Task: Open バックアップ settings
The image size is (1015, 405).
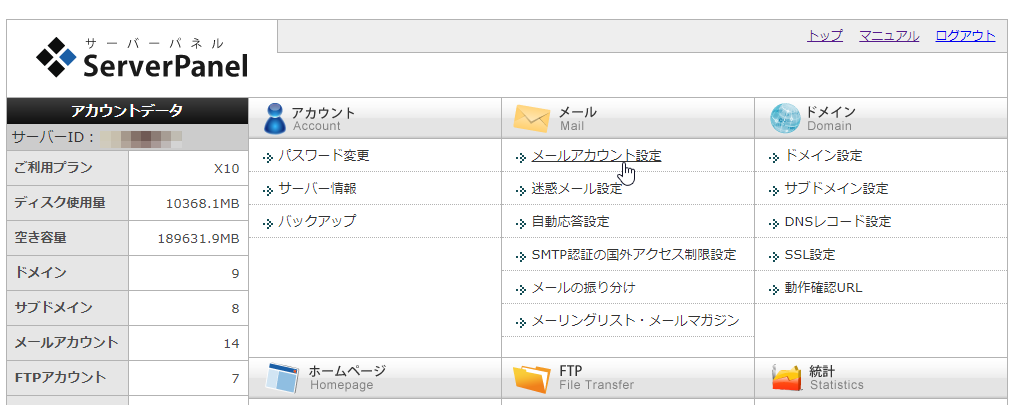Action: tap(317, 221)
